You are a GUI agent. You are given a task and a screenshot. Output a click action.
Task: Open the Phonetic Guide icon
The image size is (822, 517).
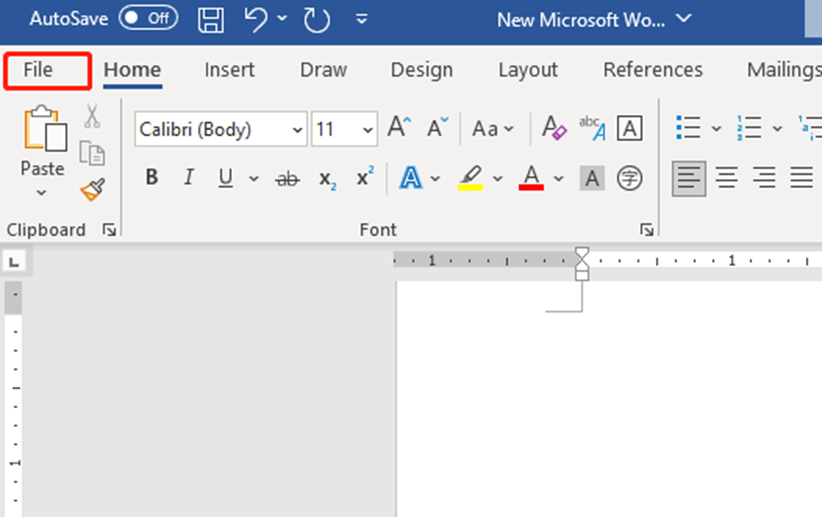[x=592, y=128]
